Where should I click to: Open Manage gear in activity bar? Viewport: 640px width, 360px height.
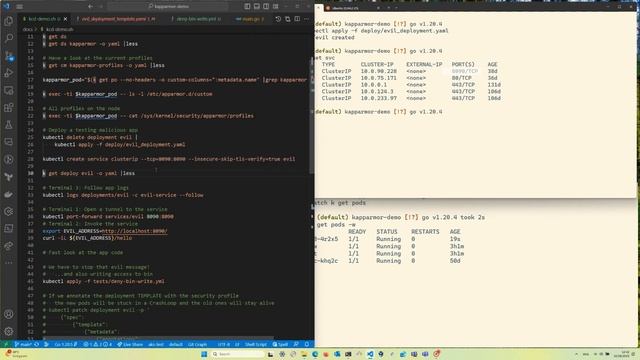coord(9,331)
